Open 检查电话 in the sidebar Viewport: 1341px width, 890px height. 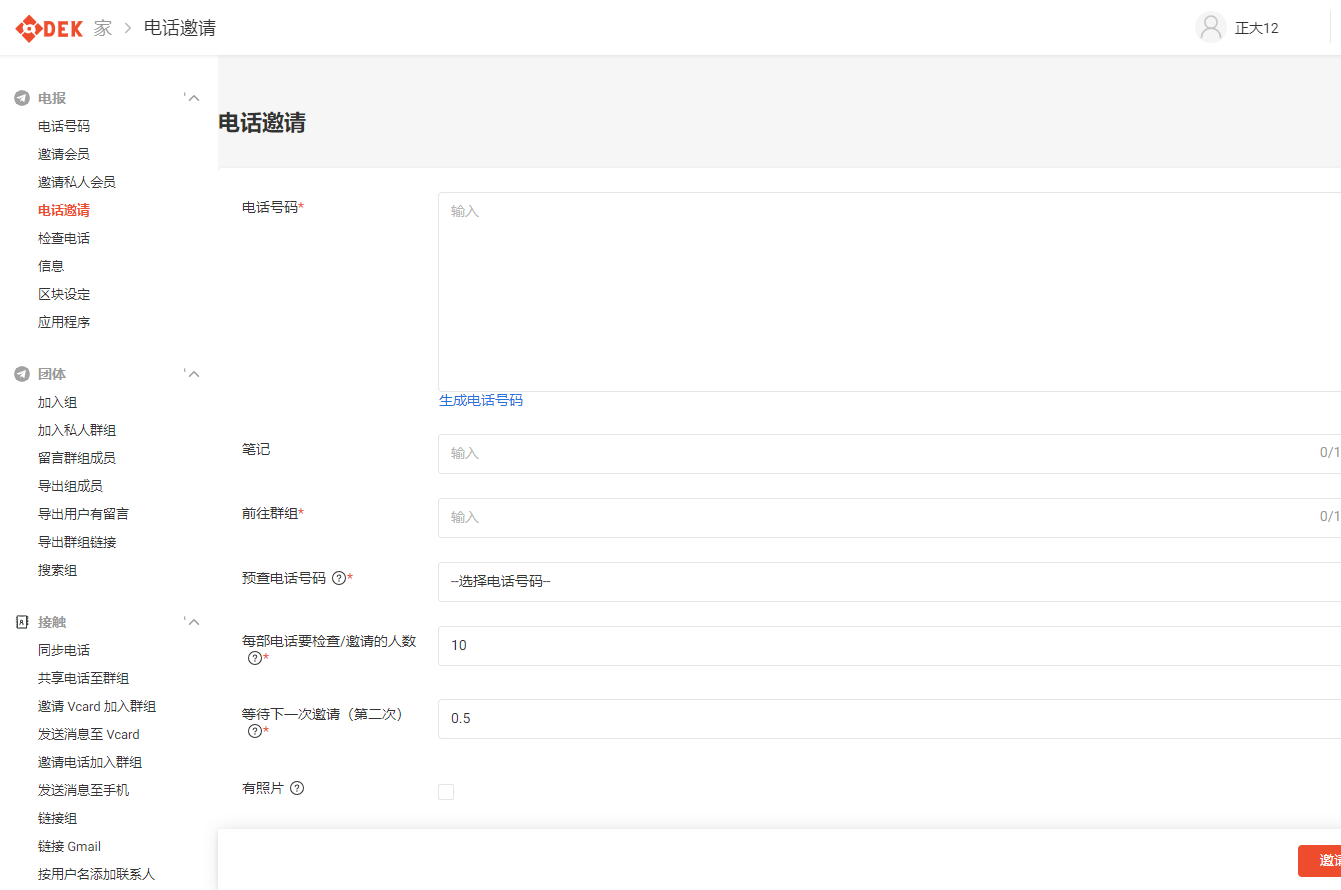(x=64, y=238)
